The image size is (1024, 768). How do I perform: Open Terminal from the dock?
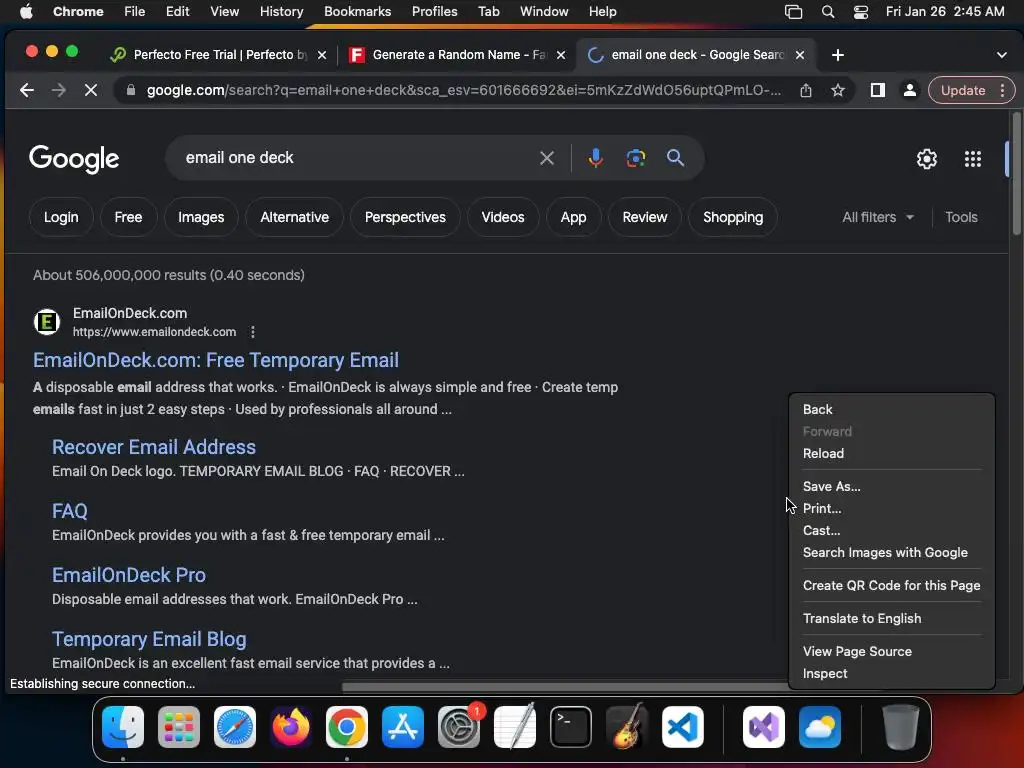point(571,727)
